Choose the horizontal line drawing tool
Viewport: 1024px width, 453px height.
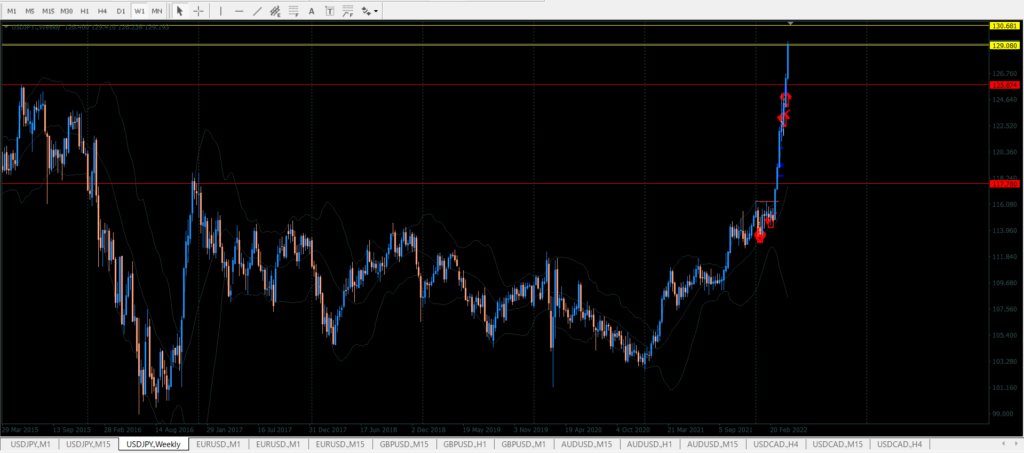(239, 11)
